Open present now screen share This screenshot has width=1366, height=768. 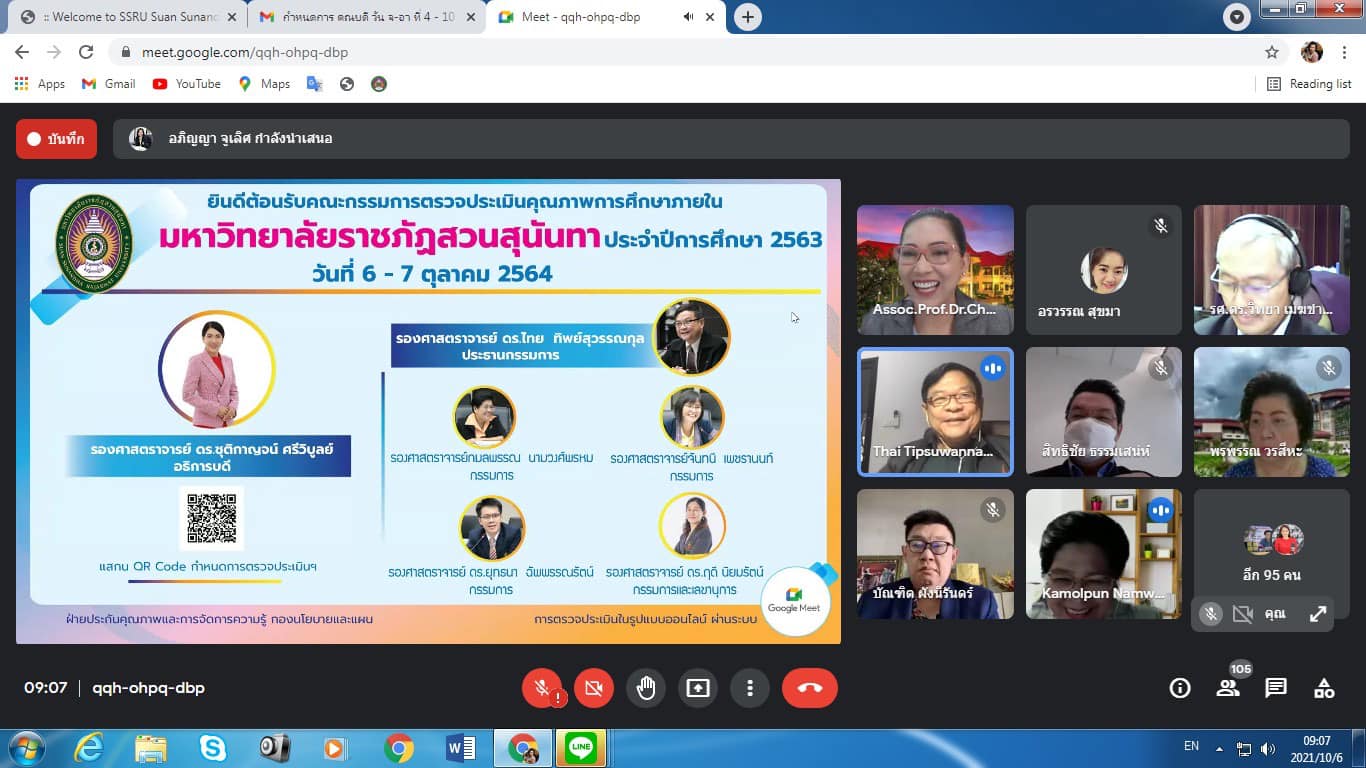(697, 688)
